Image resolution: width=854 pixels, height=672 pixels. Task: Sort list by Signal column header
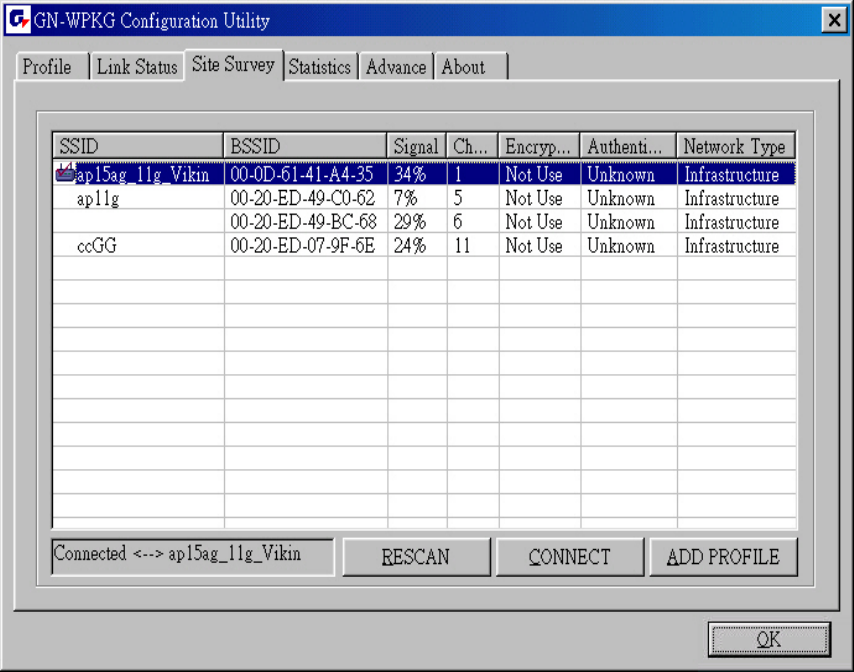(x=416, y=146)
